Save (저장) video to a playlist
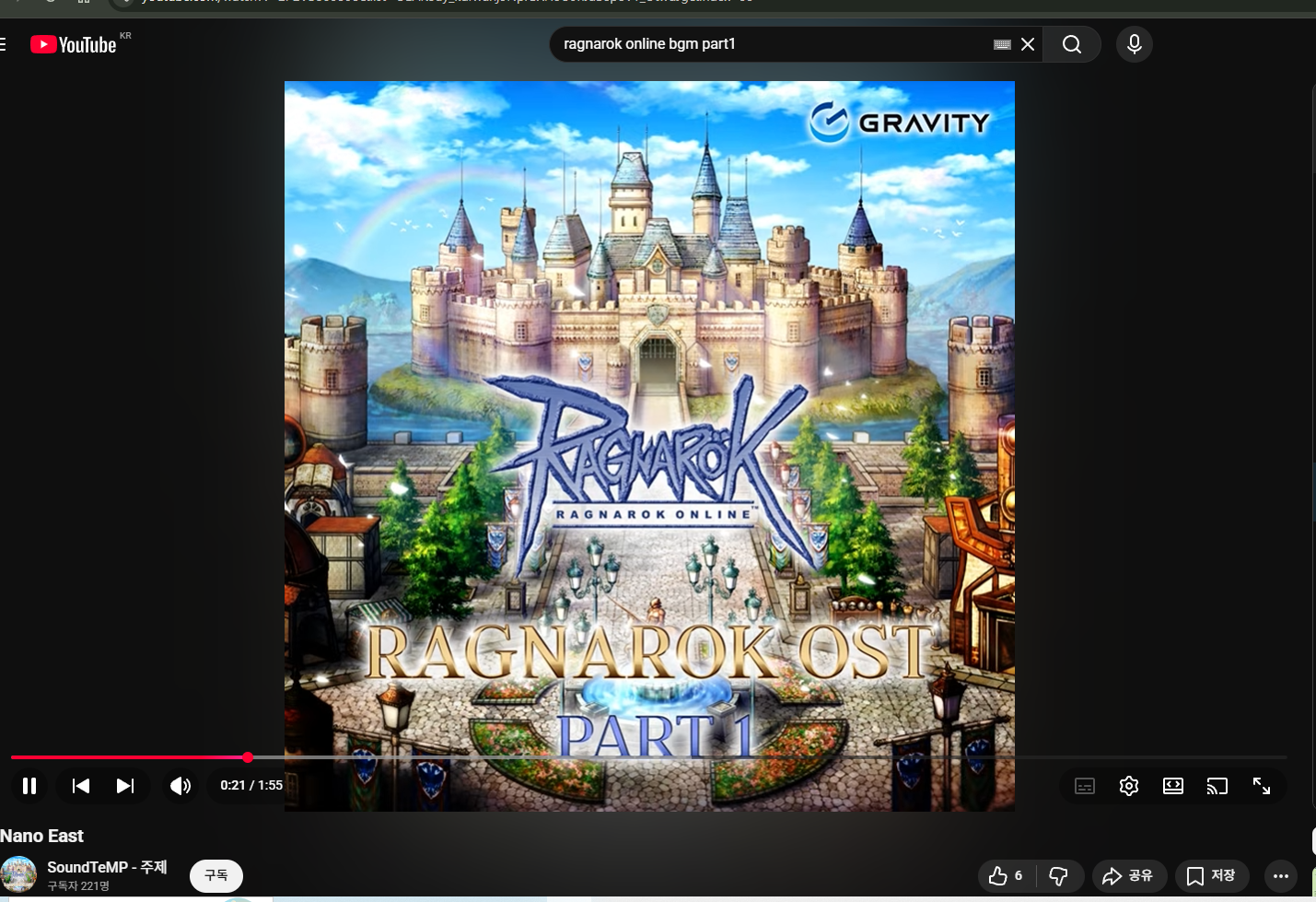The width and height of the screenshot is (1316, 902). pyautogui.click(x=1212, y=875)
